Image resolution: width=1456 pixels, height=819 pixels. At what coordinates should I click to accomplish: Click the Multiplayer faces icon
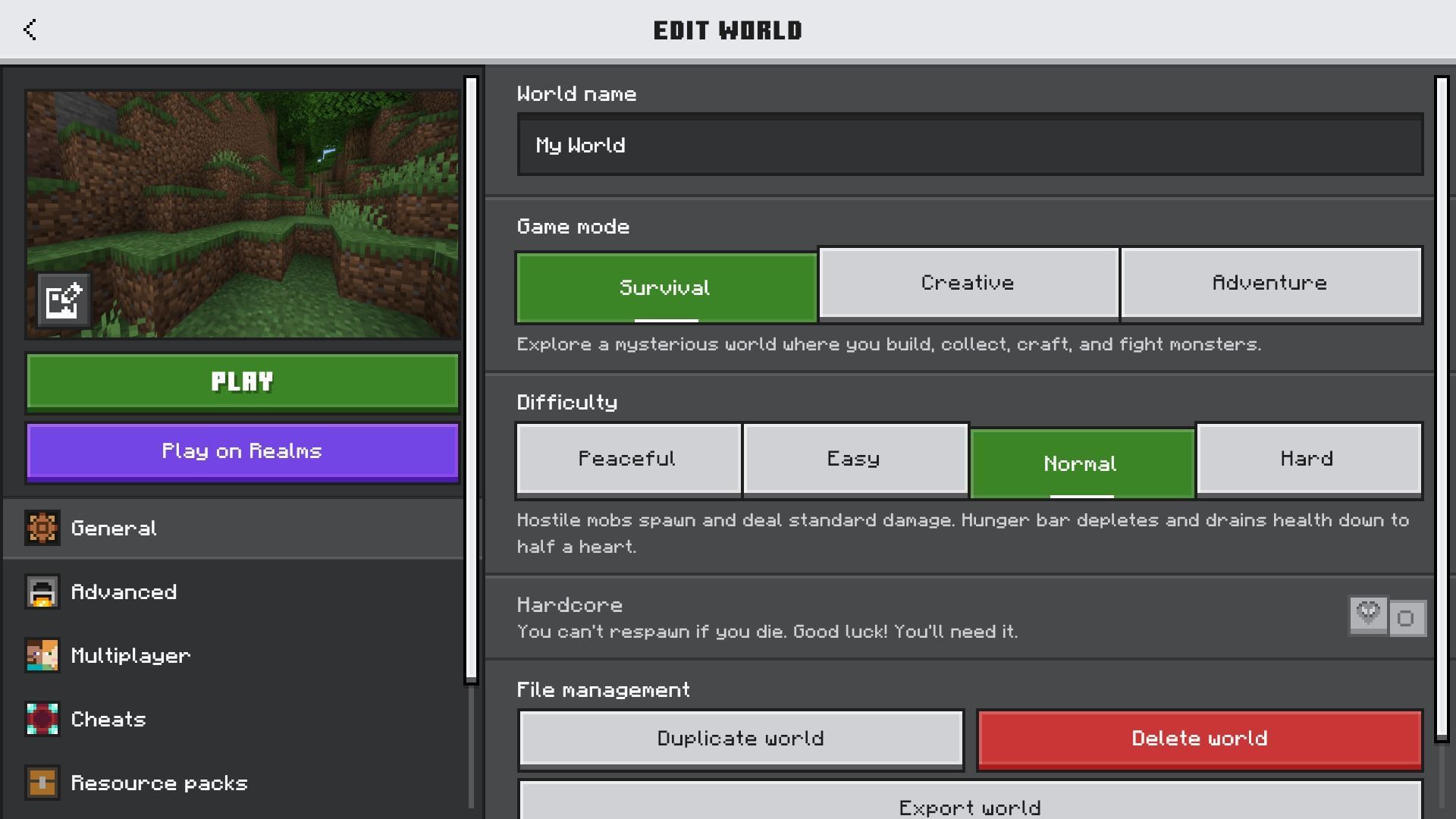(x=42, y=655)
